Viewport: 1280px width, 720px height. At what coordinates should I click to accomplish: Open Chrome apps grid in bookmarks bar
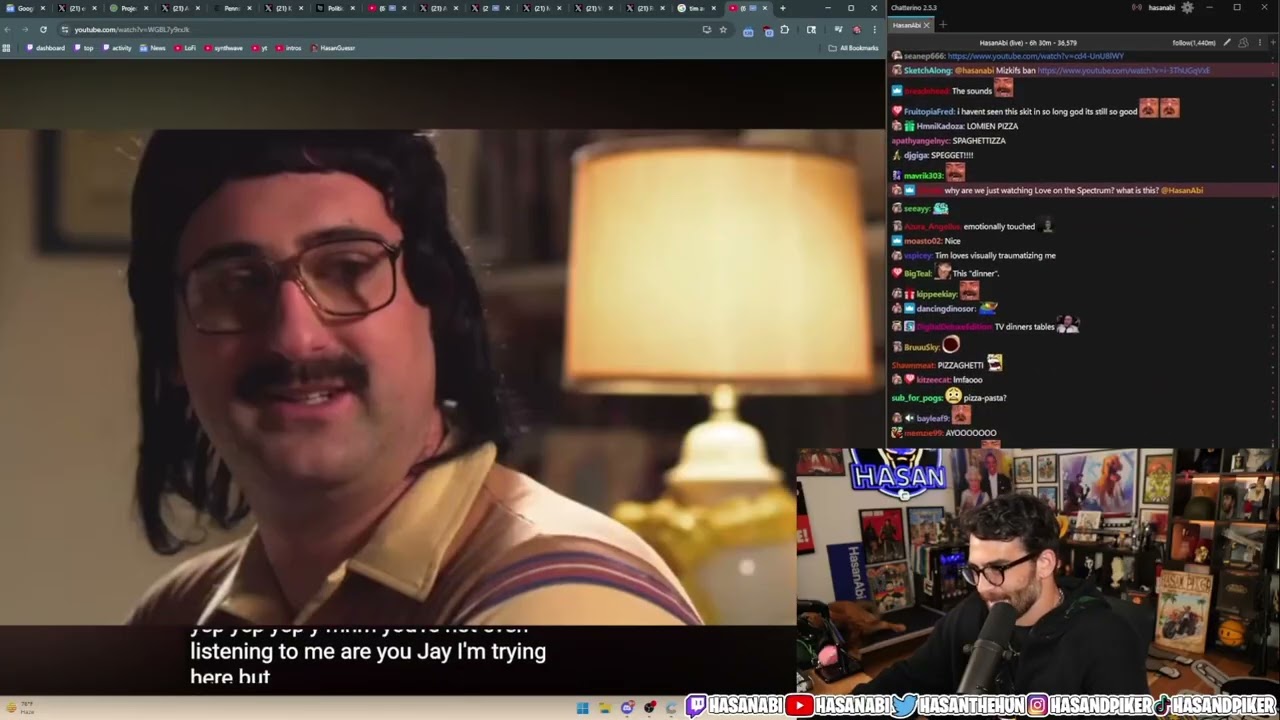pos(7,48)
